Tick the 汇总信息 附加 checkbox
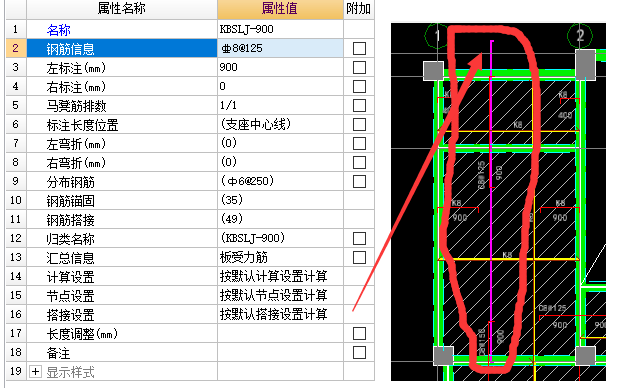Image resolution: width=618 pixels, height=388 pixels. point(359,257)
